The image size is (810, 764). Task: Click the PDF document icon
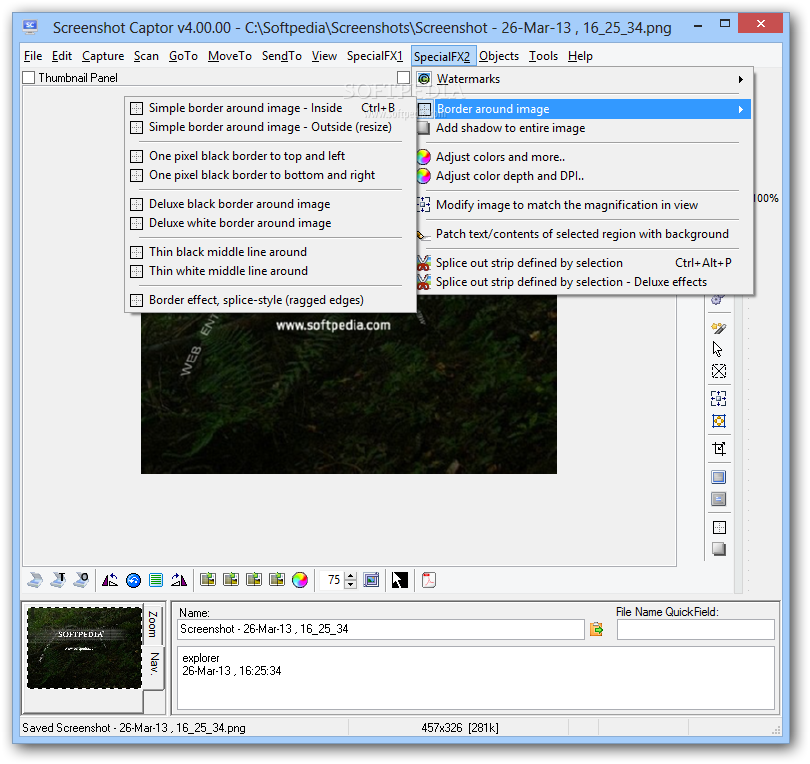pos(429,580)
